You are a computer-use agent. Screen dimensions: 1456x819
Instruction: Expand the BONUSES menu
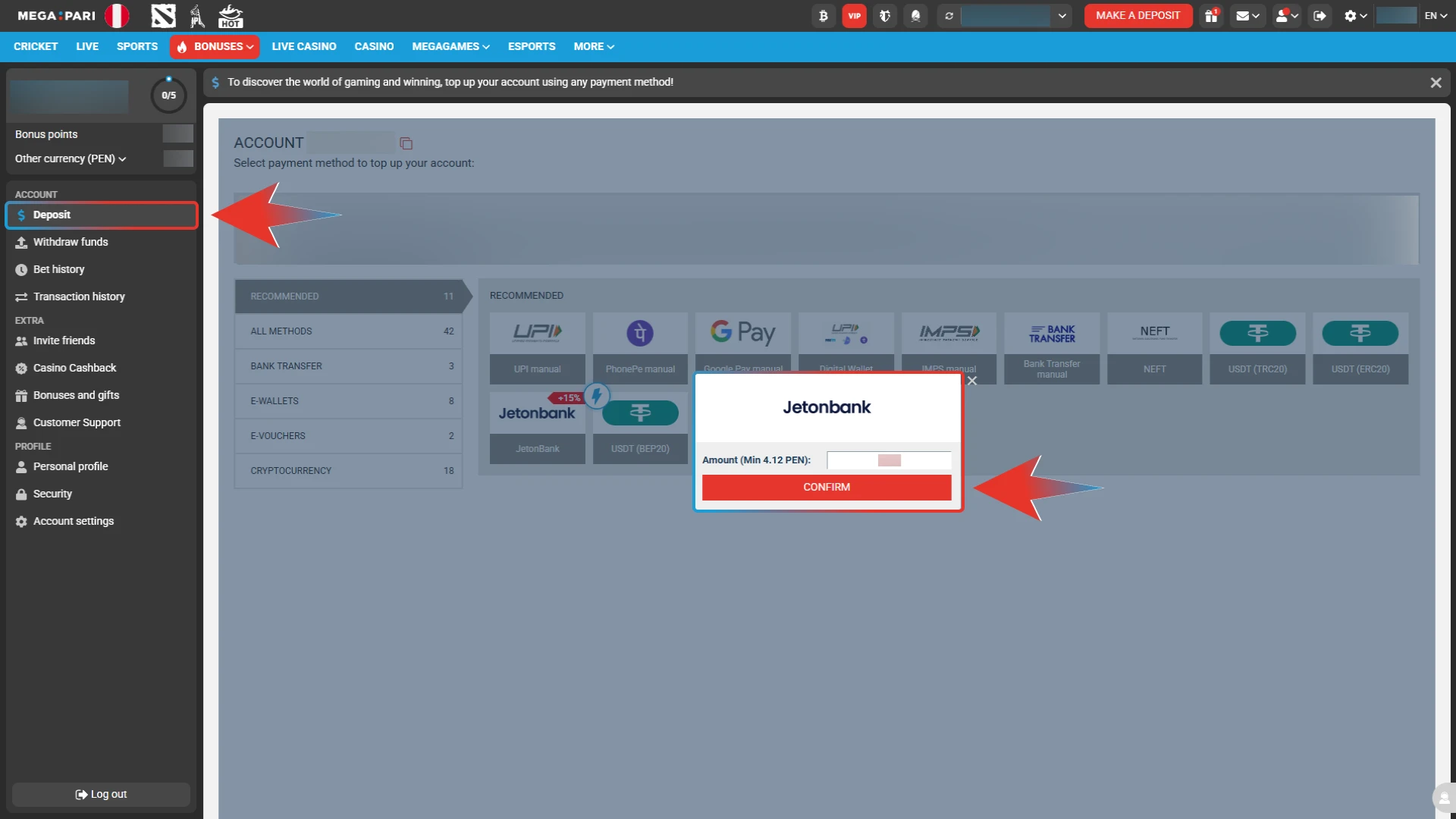tap(215, 47)
